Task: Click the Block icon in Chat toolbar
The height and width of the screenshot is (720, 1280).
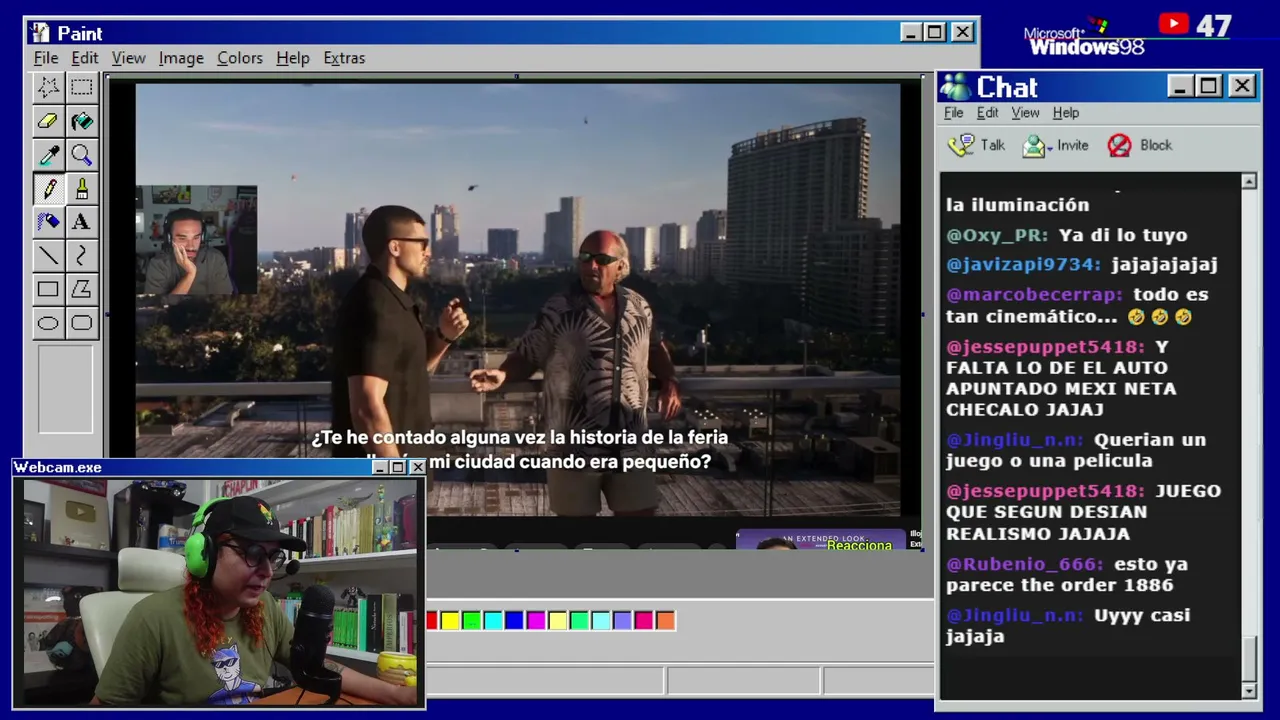Action: tap(1120, 146)
